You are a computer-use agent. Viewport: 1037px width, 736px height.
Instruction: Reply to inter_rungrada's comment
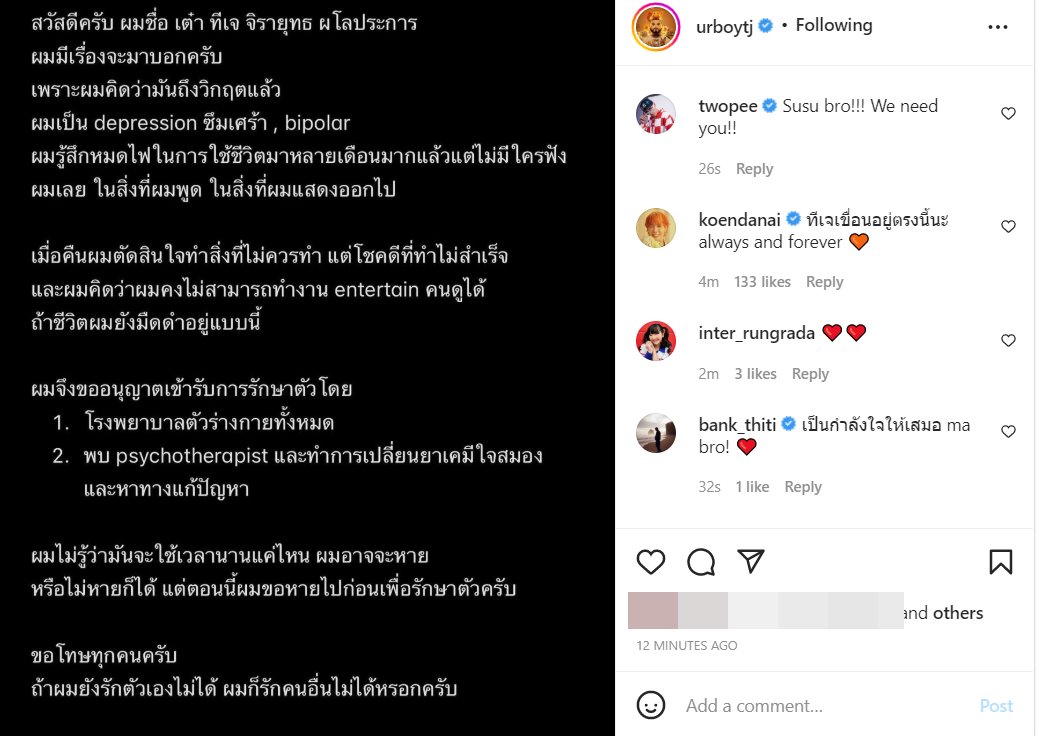(x=810, y=374)
